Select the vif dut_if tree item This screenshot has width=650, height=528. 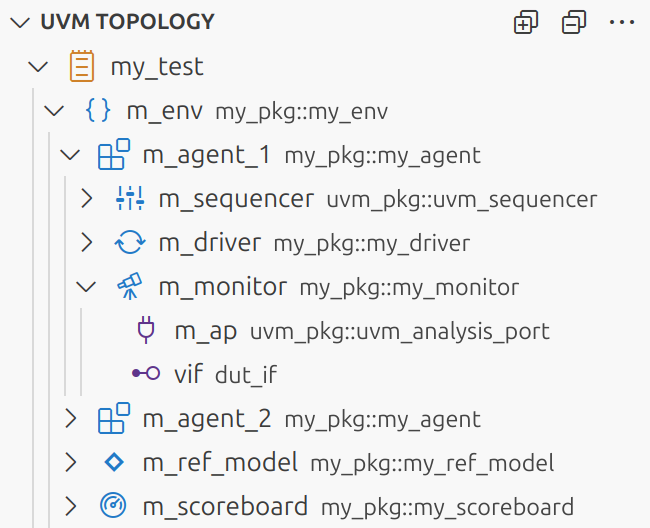click(x=225, y=375)
